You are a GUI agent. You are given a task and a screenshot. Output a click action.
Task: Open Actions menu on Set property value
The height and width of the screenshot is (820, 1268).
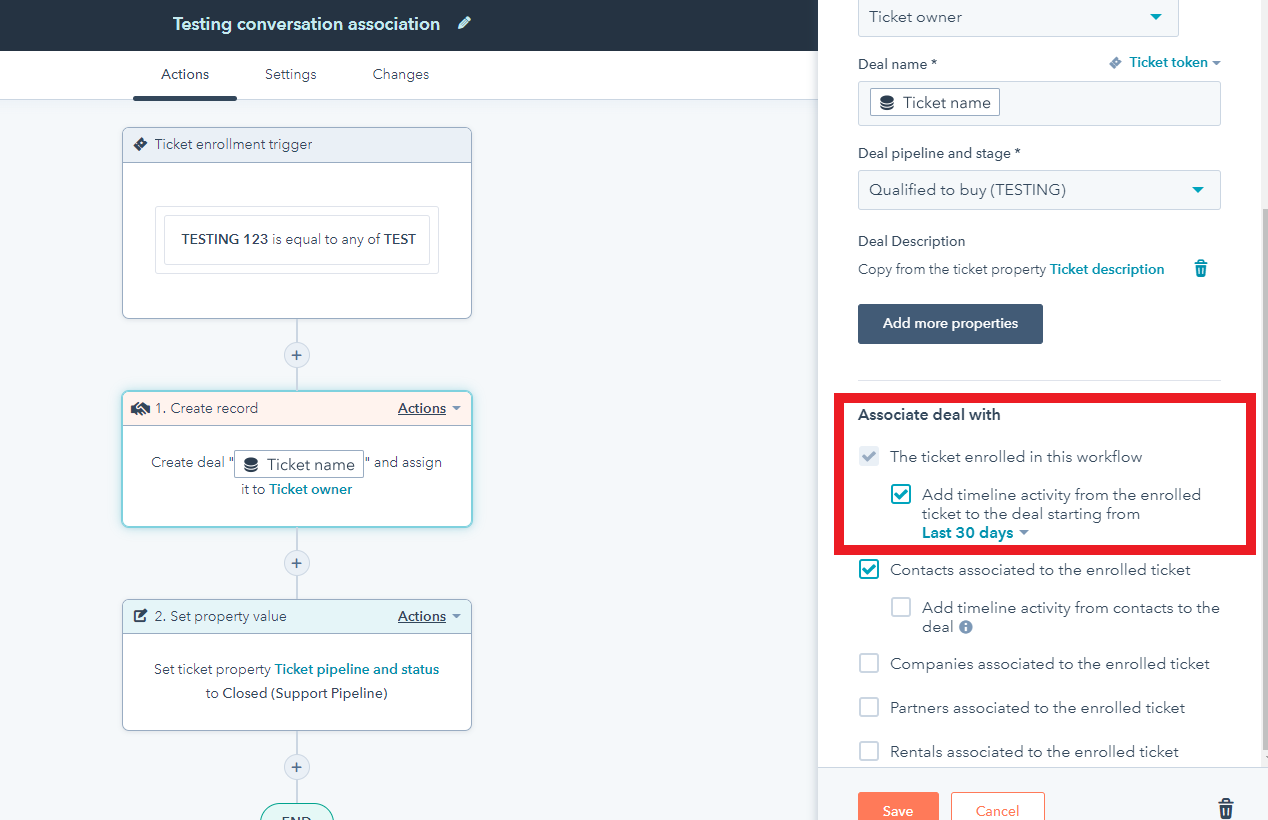coord(429,617)
